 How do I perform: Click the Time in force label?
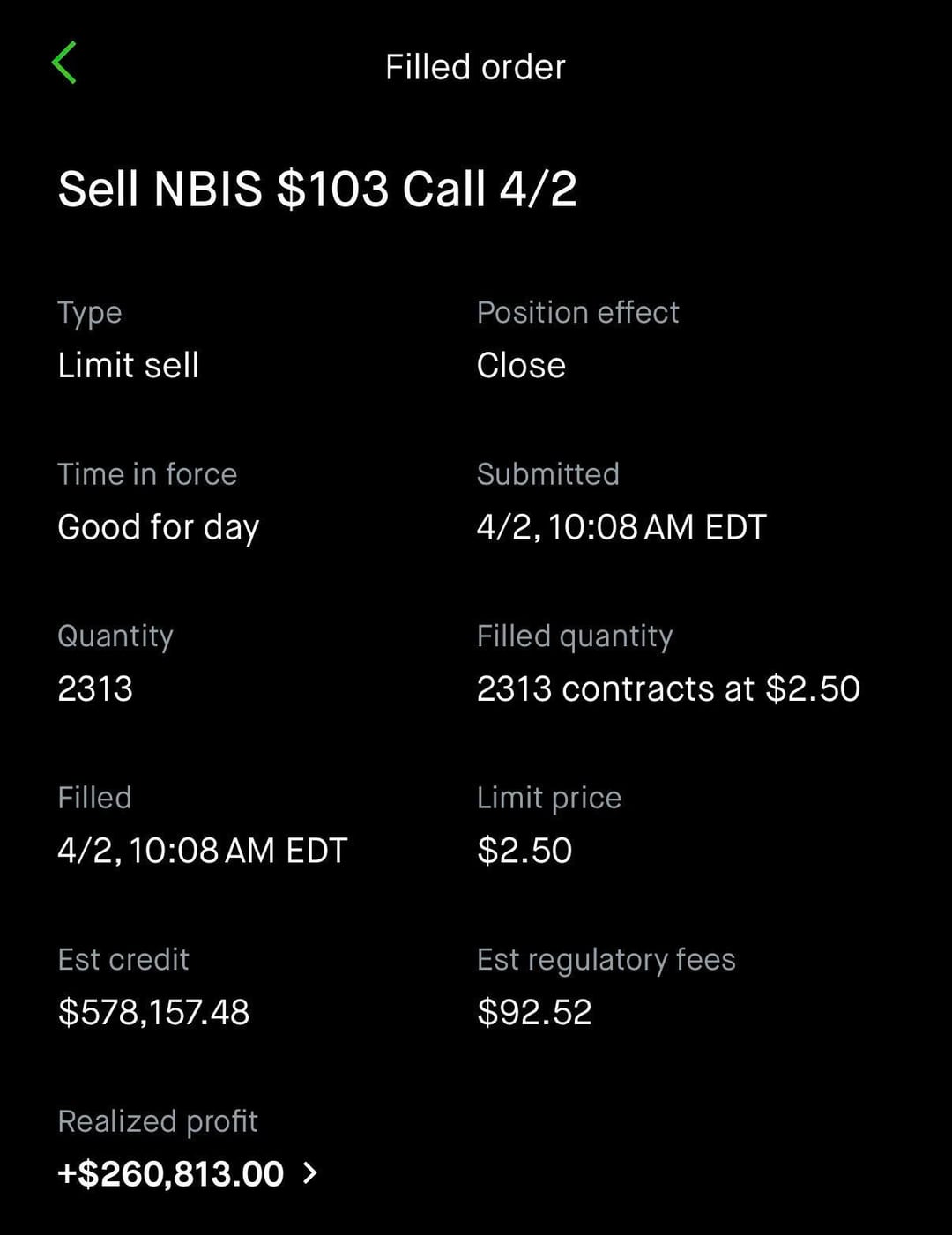tap(147, 474)
